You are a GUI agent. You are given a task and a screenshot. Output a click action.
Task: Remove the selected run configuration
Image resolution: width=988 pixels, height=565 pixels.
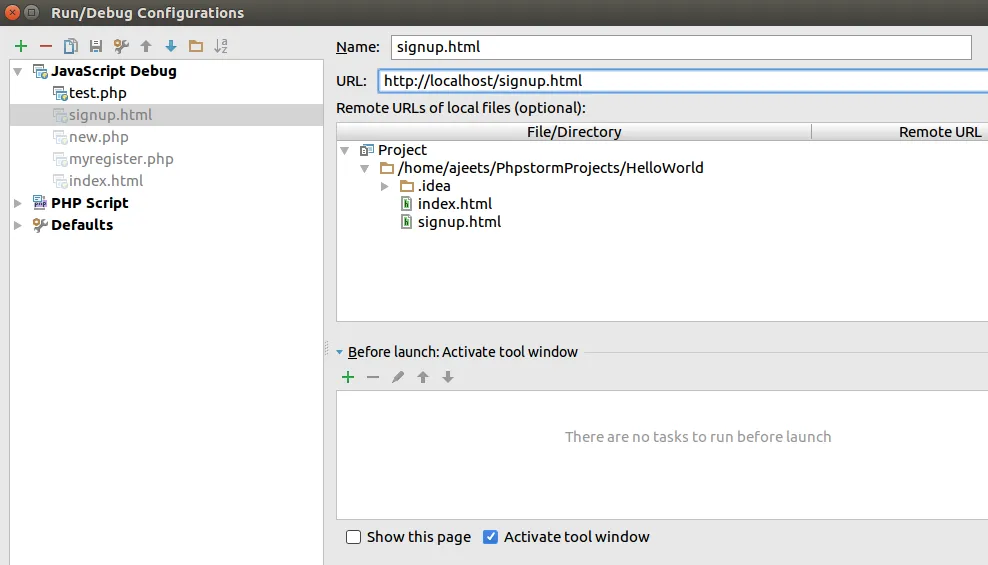[x=45, y=46]
